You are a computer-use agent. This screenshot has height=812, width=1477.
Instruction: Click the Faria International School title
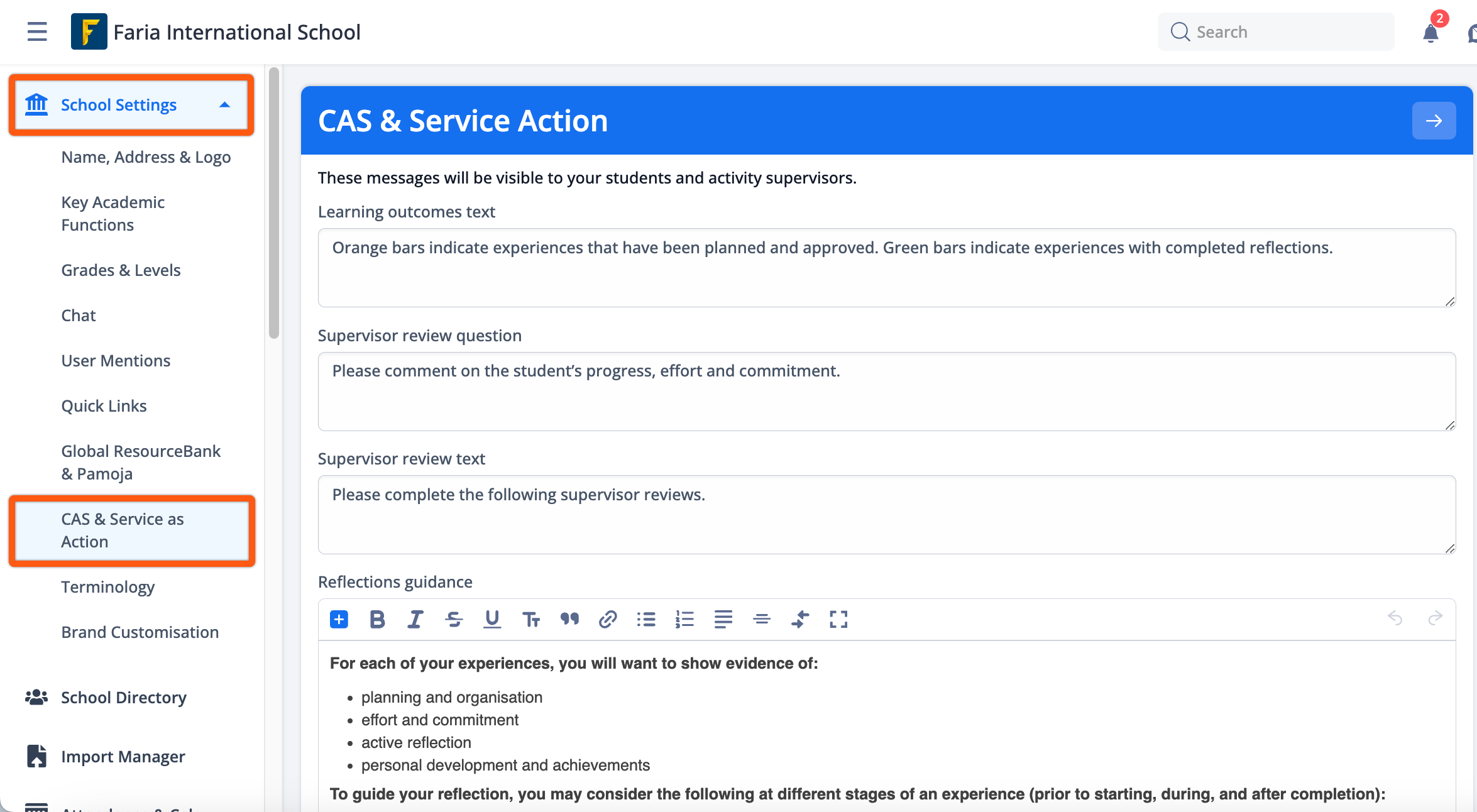[x=237, y=32]
